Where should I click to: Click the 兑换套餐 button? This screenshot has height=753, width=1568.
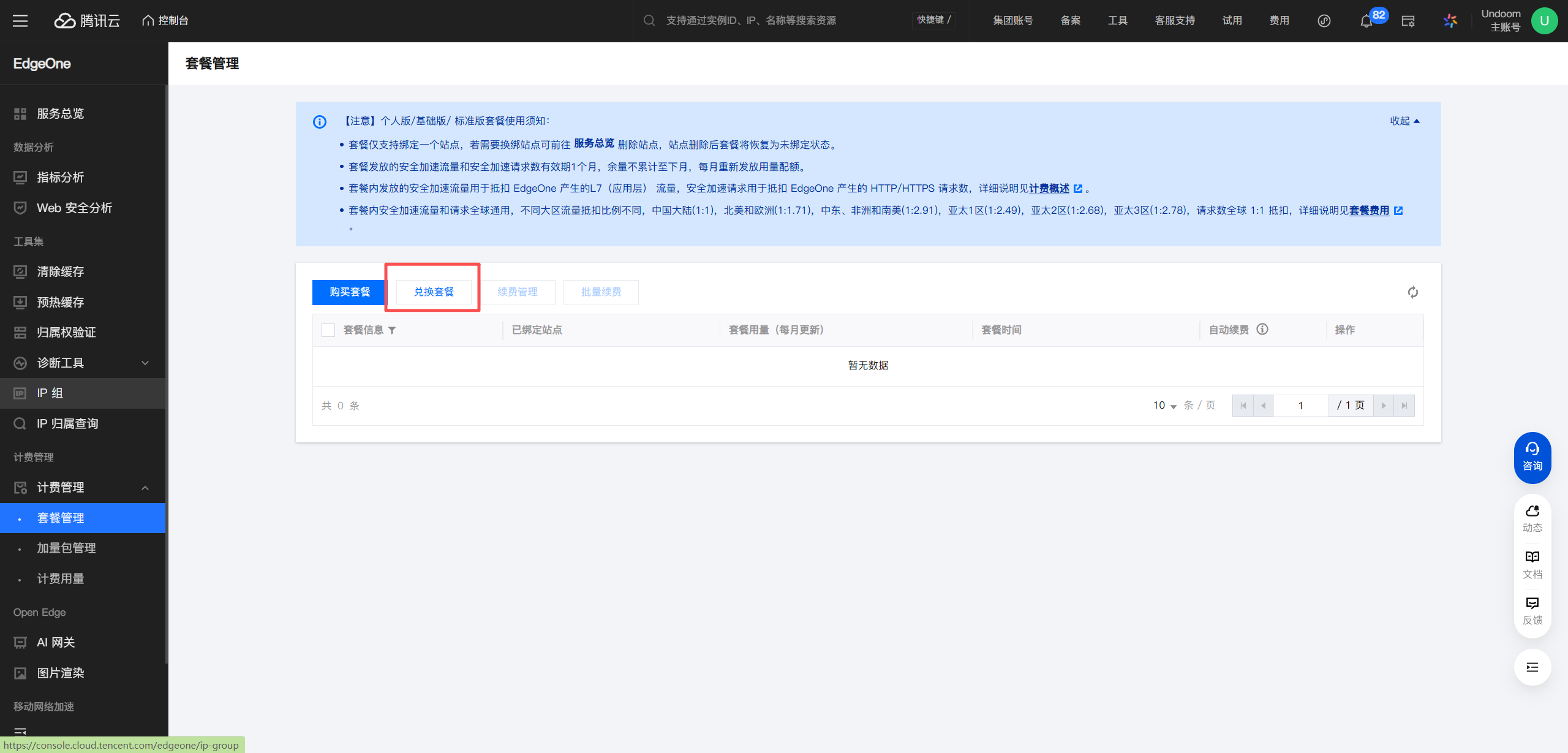[x=434, y=292]
